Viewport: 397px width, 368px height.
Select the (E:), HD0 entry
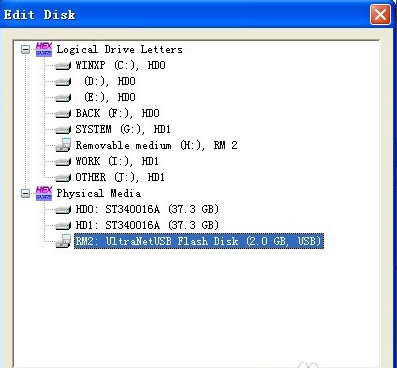[110, 97]
